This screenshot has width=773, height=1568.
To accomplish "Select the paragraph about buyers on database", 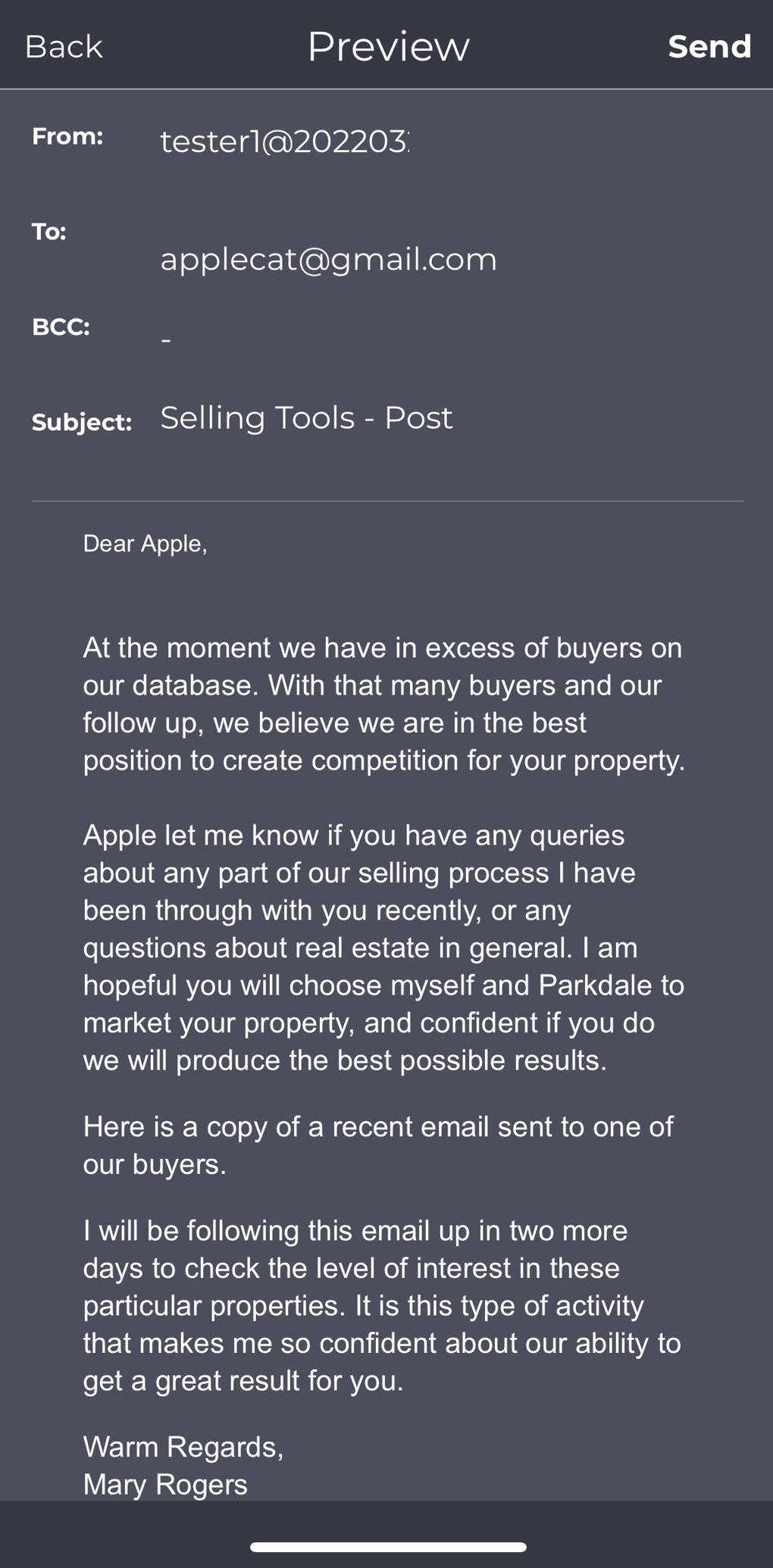I will (x=384, y=704).
